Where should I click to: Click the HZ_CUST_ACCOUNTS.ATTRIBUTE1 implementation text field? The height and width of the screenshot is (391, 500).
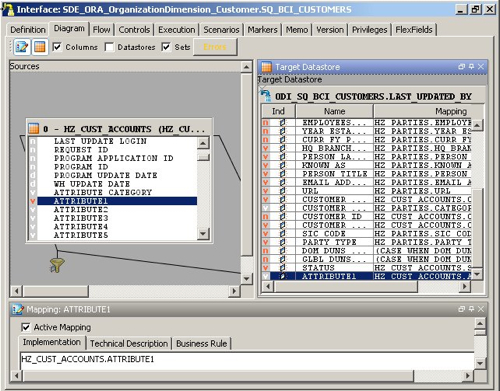click(247, 359)
